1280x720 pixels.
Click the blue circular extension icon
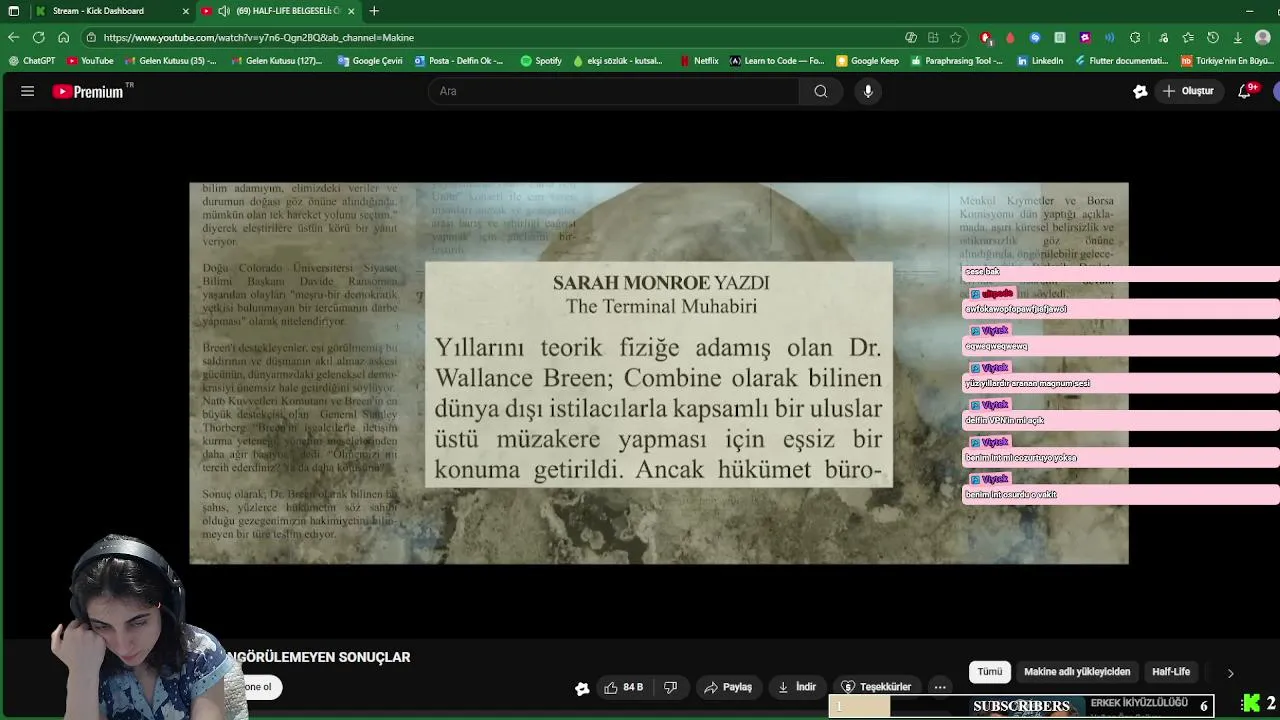pyautogui.click(x=1035, y=37)
